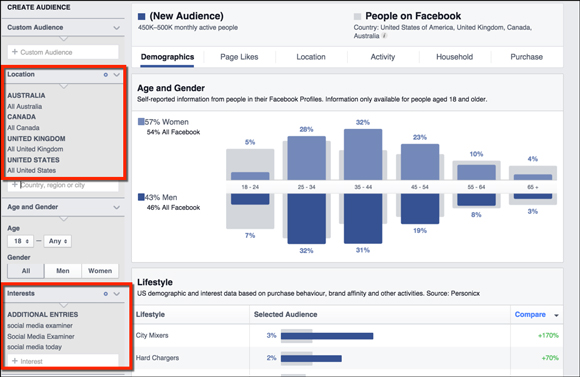Select the All gender button
Screen dimensions: 580x377
click(x=26, y=271)
